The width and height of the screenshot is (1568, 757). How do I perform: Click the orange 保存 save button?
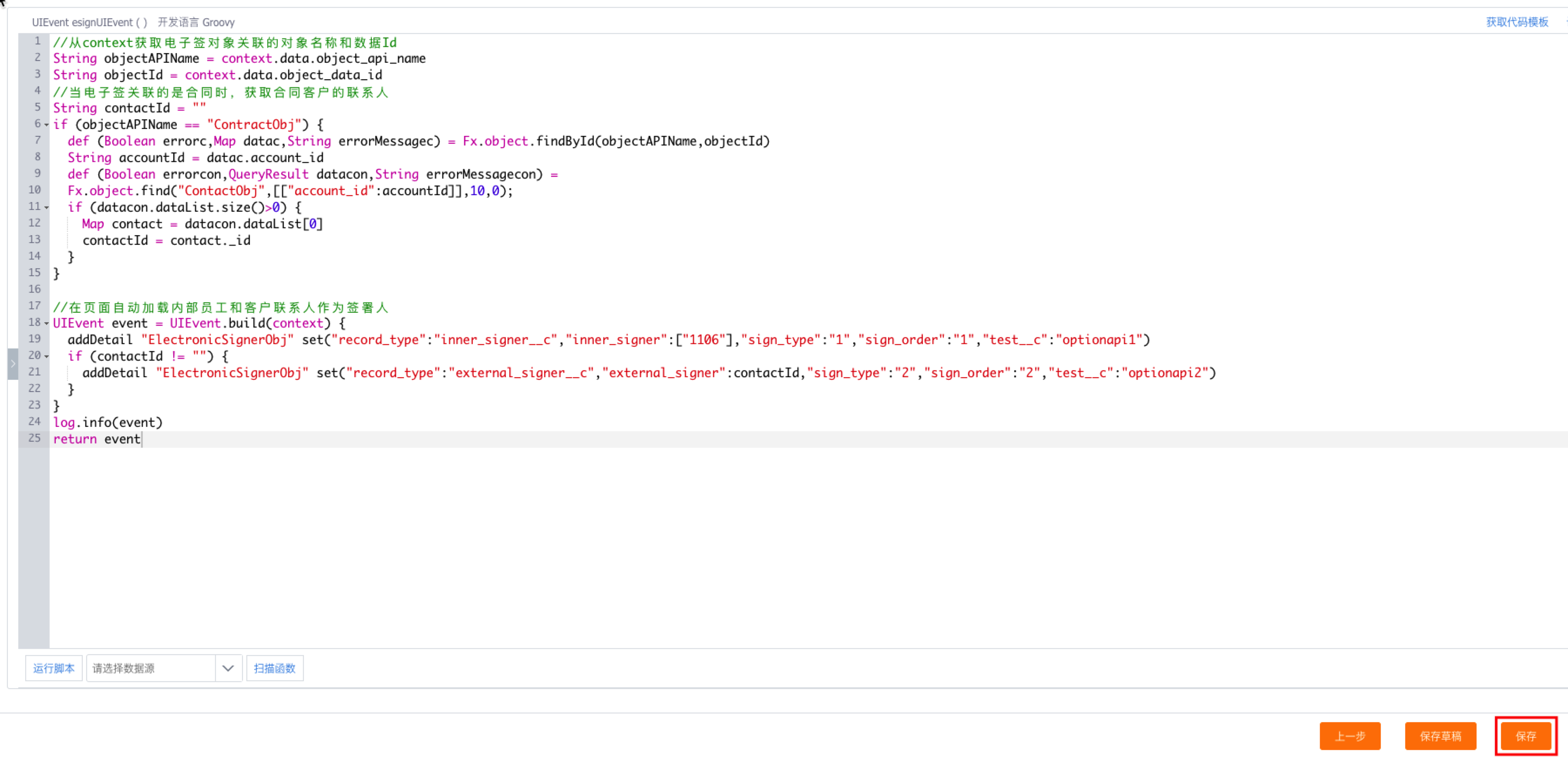pyautogui.click(x=1525, y=736)
